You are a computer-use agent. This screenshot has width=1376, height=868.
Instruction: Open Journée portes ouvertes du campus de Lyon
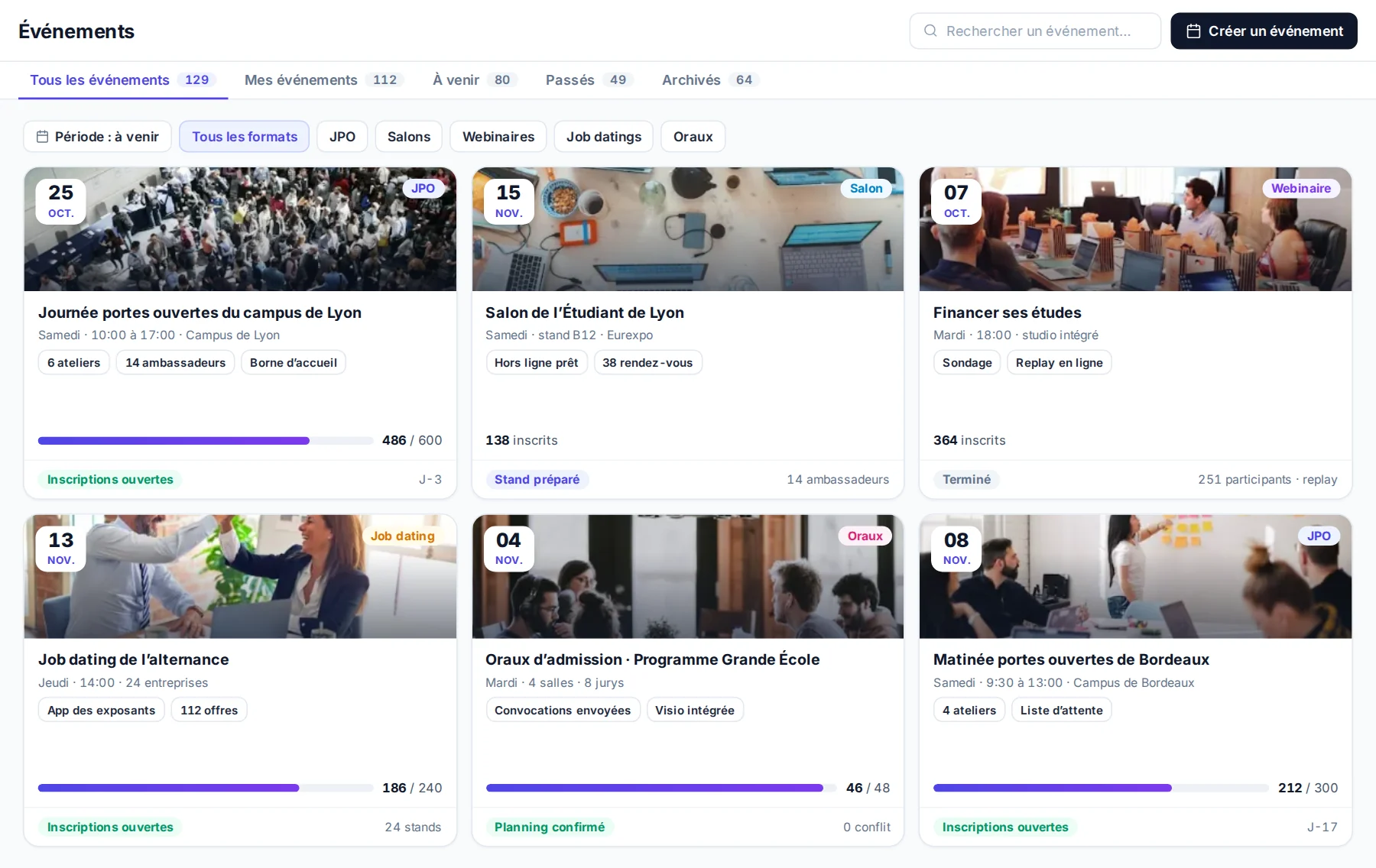200,313
